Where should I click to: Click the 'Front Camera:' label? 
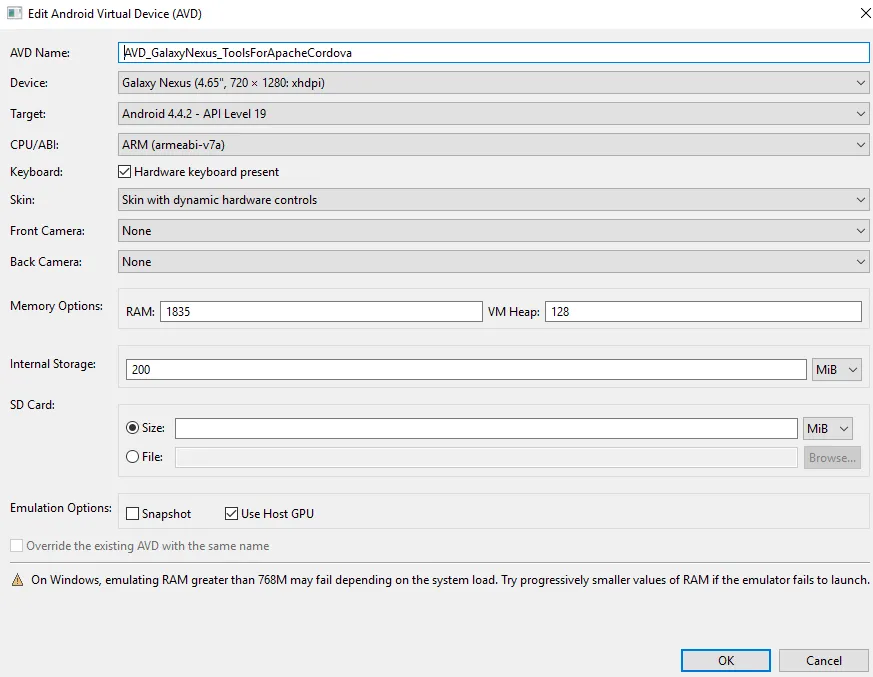[x=47, y=230]
